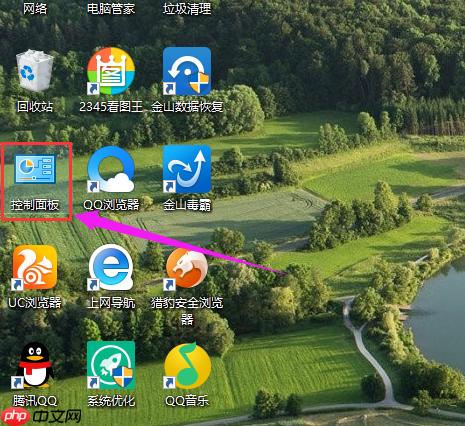465x426 pixels.
Task: Click the 金山毒霸 text label
Action: [x=187, y=205]
